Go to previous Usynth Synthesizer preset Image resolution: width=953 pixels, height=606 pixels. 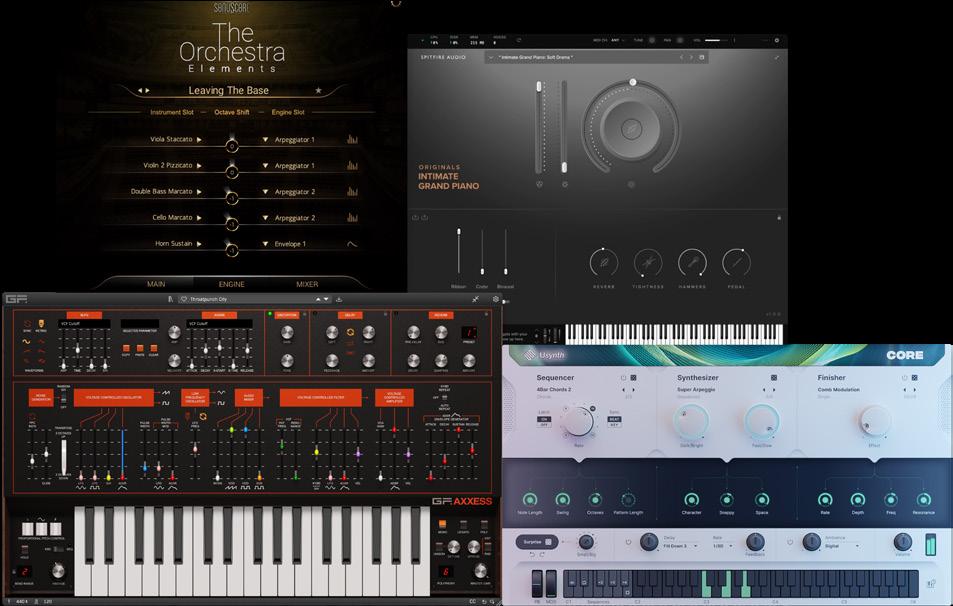coord(764,390)
